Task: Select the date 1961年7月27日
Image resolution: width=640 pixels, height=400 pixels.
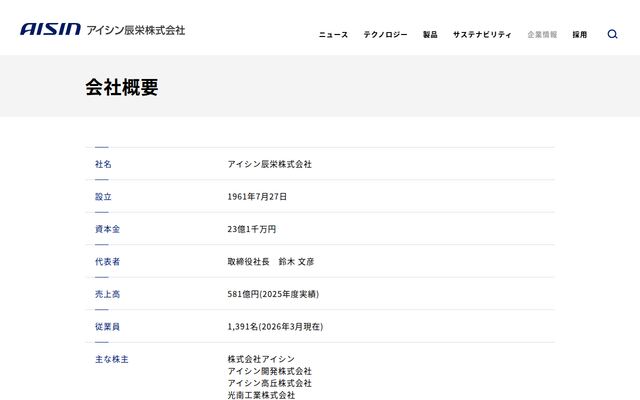Action: (257, 197)
